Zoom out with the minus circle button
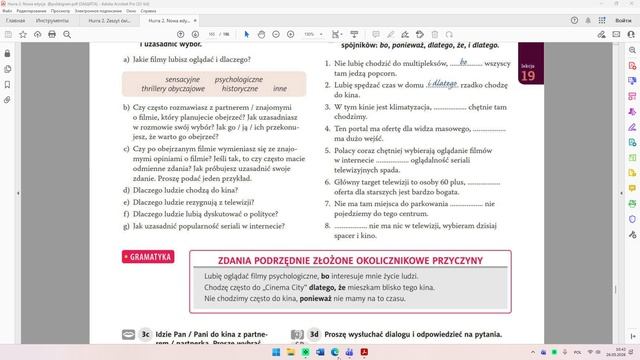This screenshot has width=640, height=360. click(276, 35)
